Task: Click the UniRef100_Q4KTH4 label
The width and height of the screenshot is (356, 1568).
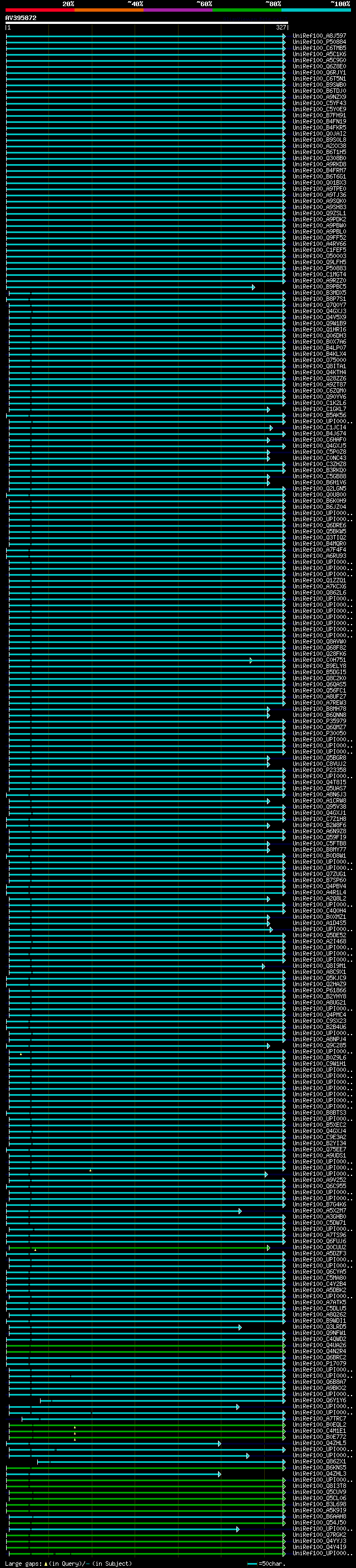Action: coord(319,373)
